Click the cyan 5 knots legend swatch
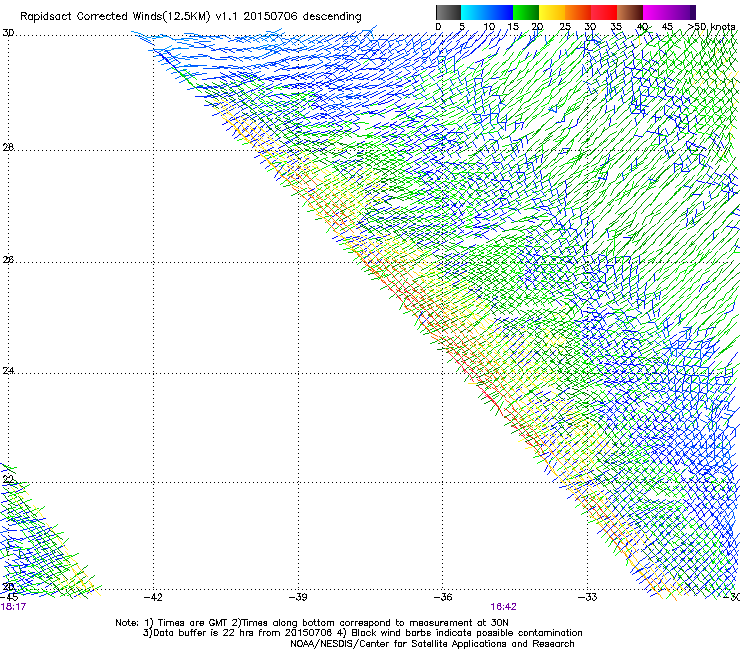The image size is (740, 650). 474,12
